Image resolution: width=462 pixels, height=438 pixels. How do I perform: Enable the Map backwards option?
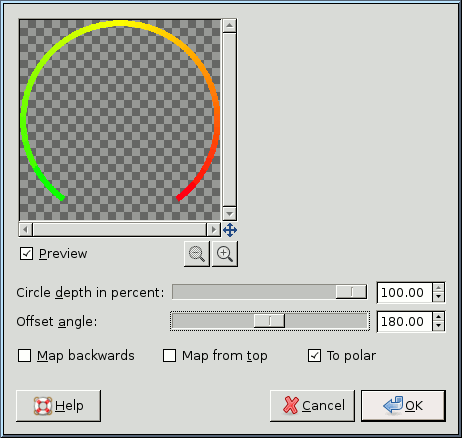click(25, 356)
